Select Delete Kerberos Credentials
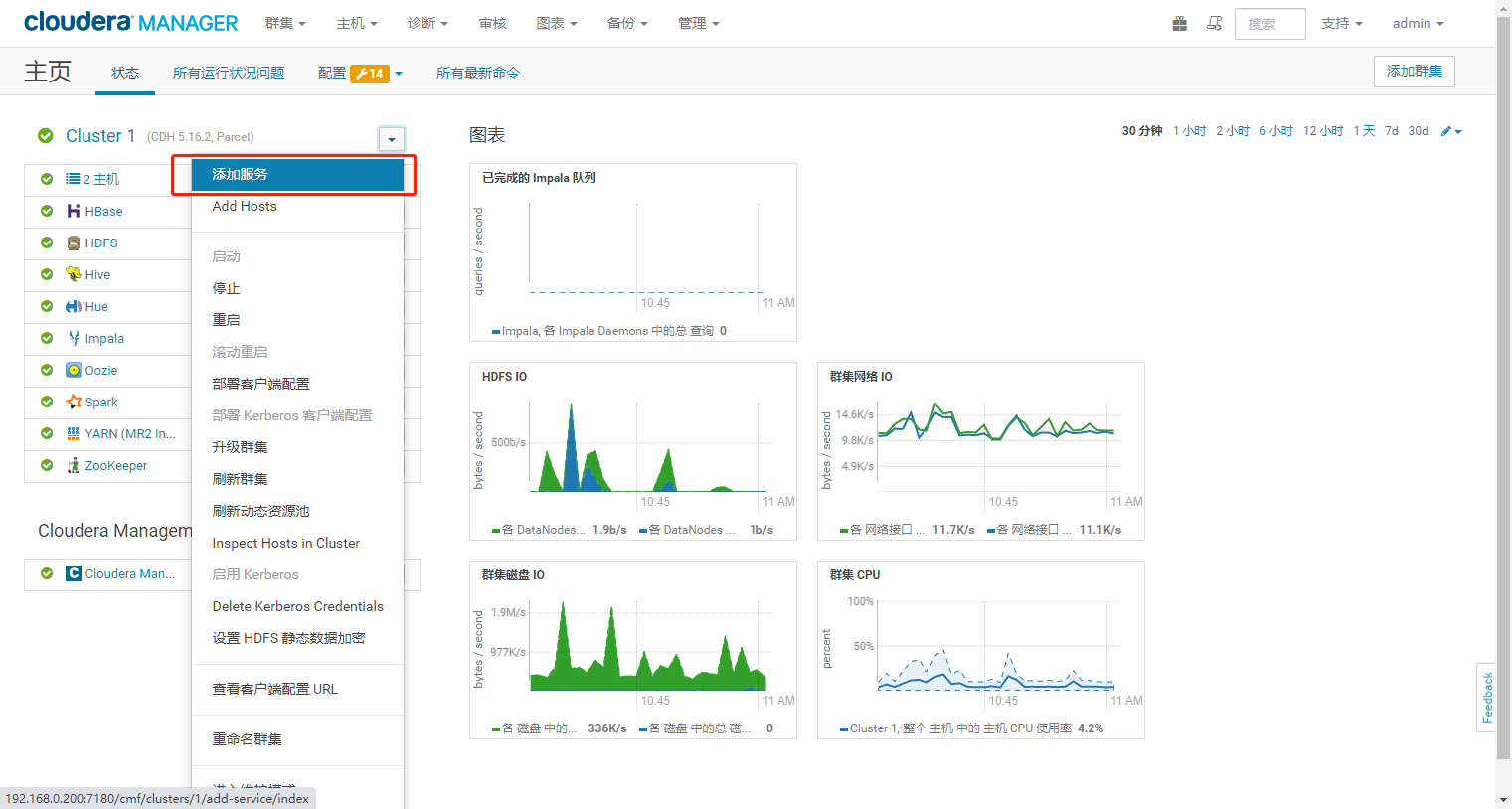Screen dimensions: 1512x809 coord(298,606)
